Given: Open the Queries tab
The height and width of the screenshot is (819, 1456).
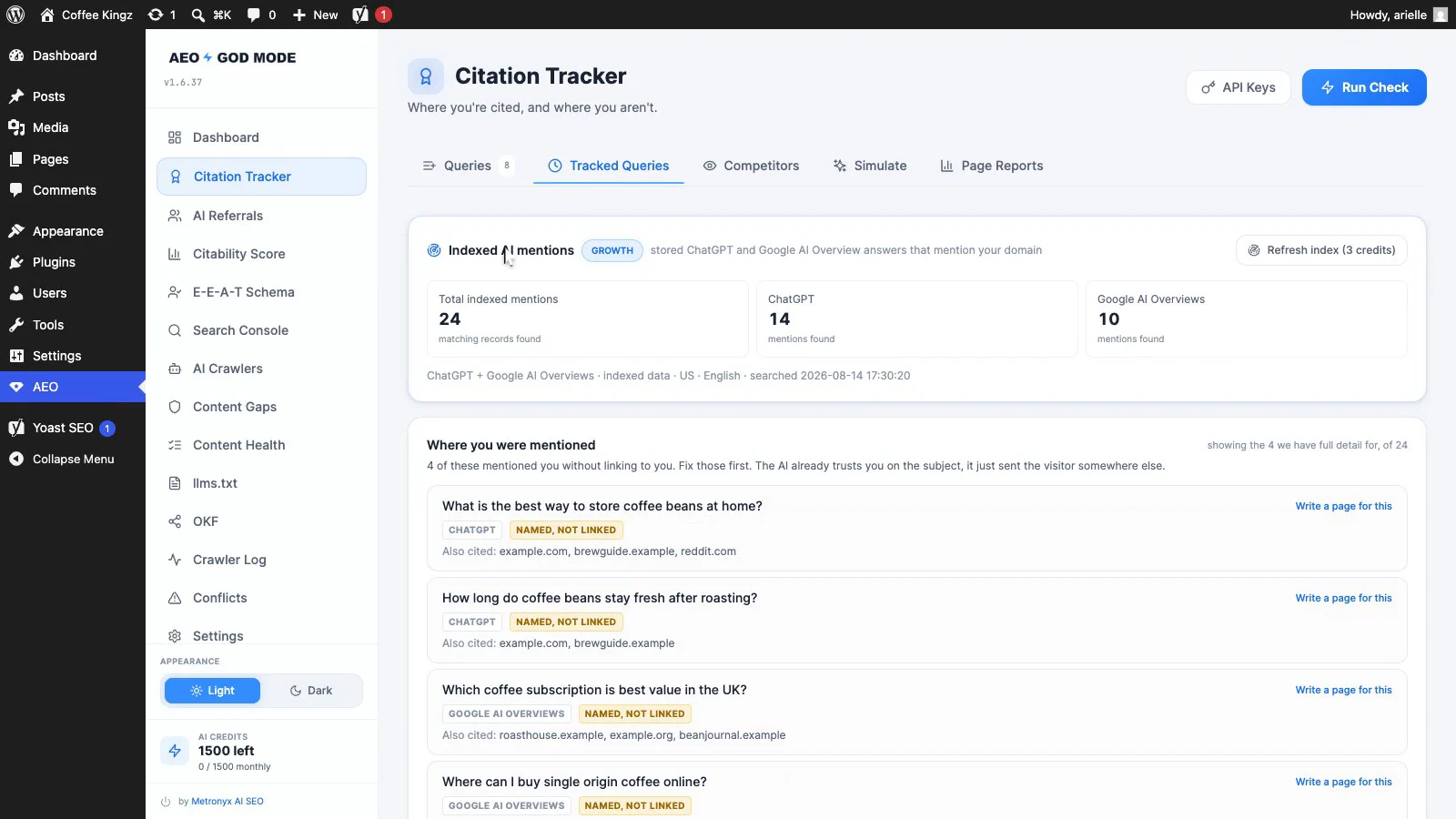Looking at the screenshot, I should coord(468,166).
